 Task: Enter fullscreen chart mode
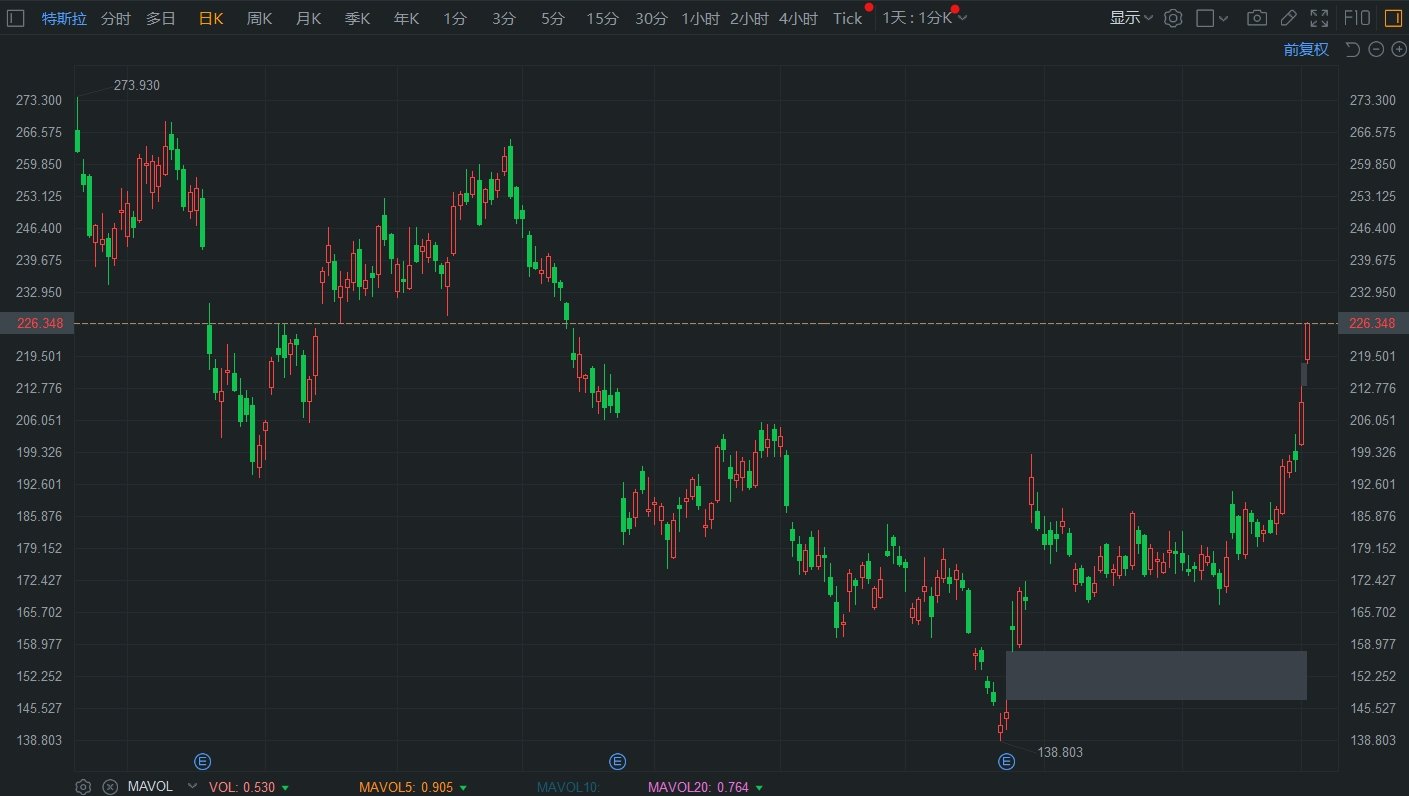click(1320, 18)
